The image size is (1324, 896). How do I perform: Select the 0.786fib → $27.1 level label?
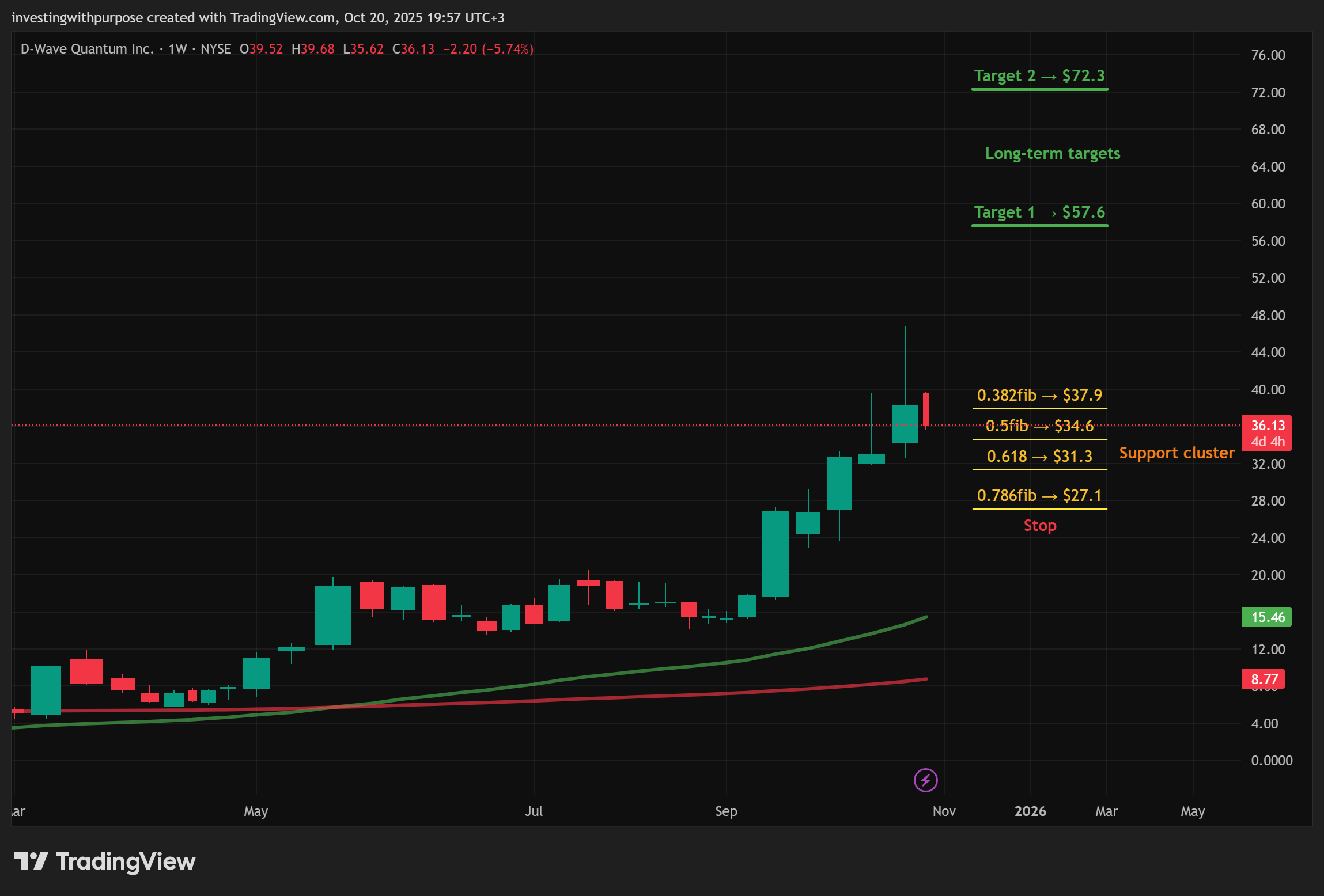click(1039, 496)
